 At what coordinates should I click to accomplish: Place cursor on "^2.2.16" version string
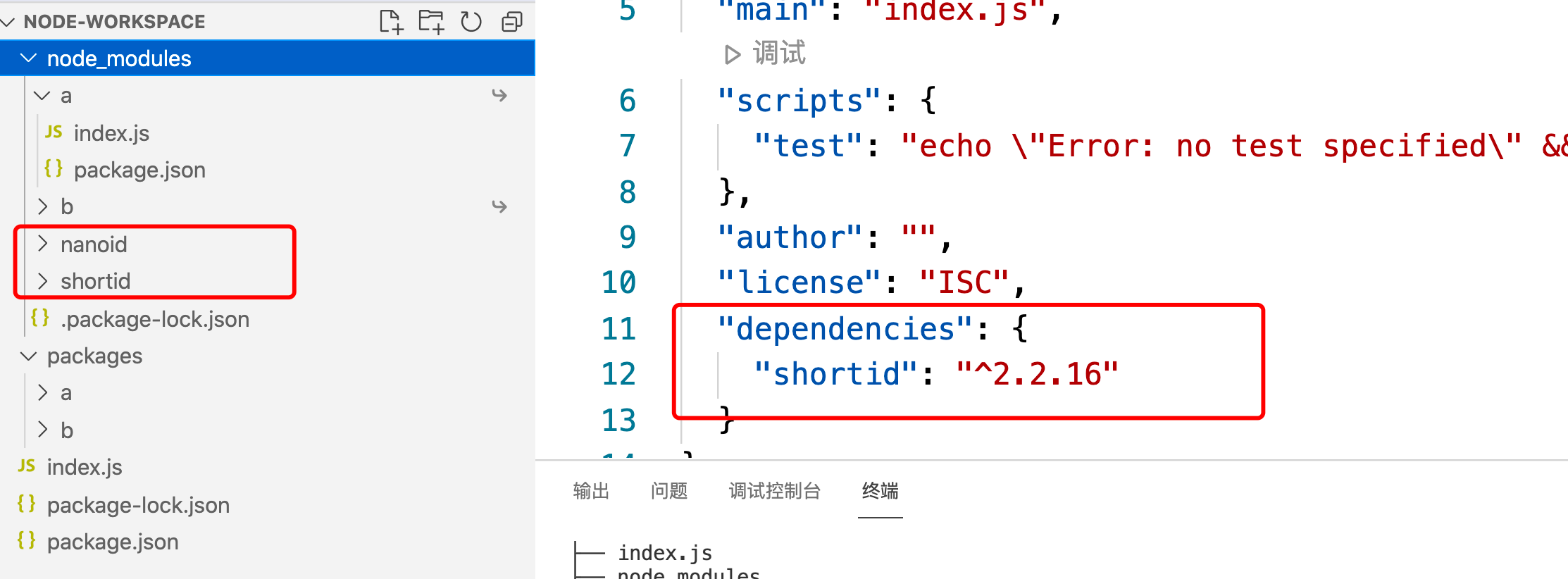pos(1037,374)
